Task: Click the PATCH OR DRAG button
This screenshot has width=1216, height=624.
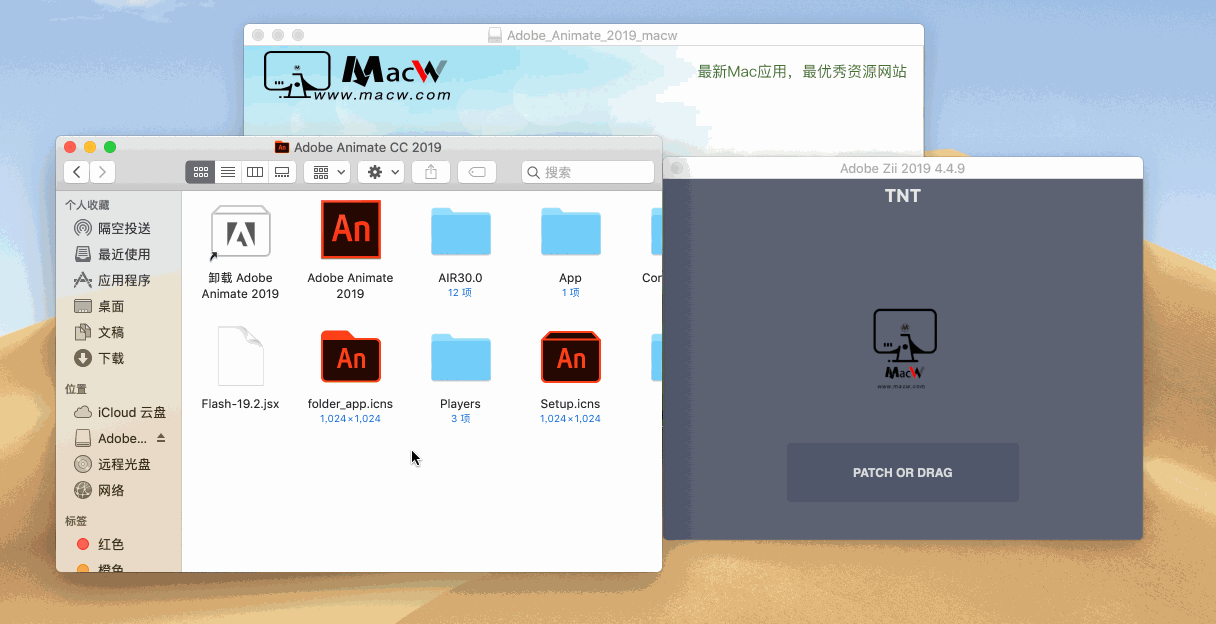Action: click(902, 472)
